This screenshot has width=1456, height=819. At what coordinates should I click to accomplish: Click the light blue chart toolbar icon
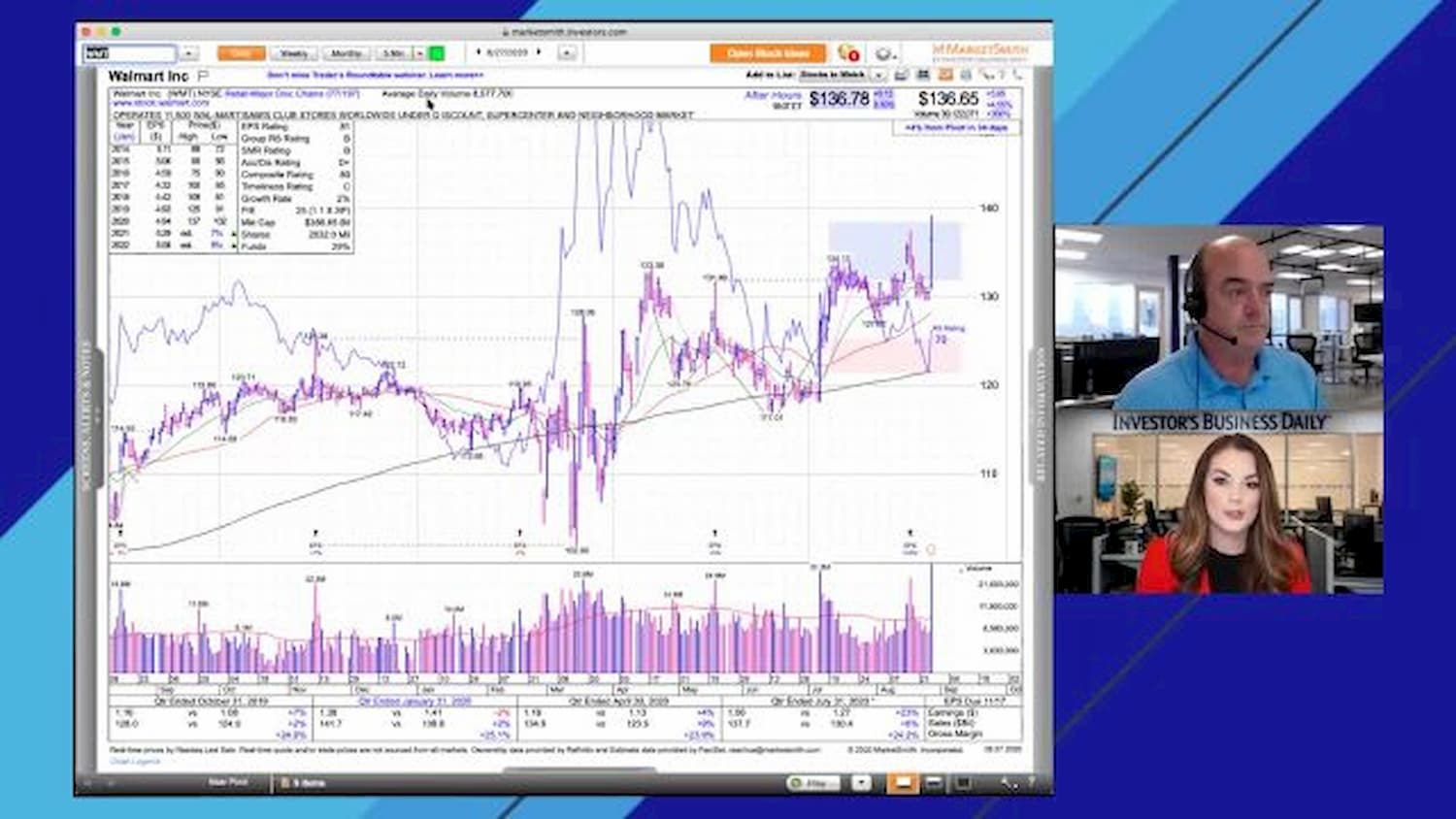[x=966, y=75]
